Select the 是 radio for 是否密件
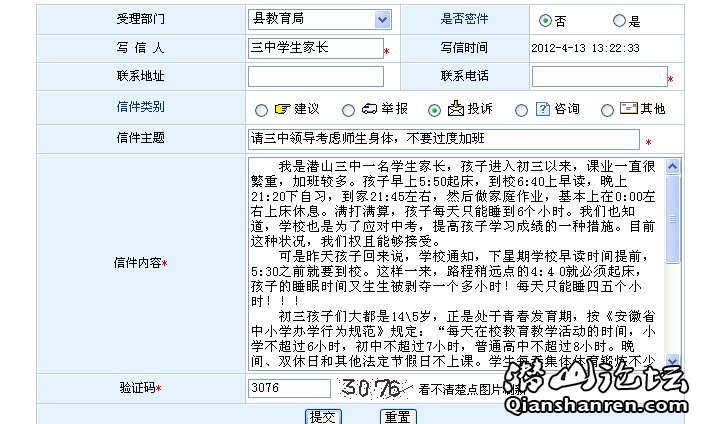 click(x=619, y=21)
